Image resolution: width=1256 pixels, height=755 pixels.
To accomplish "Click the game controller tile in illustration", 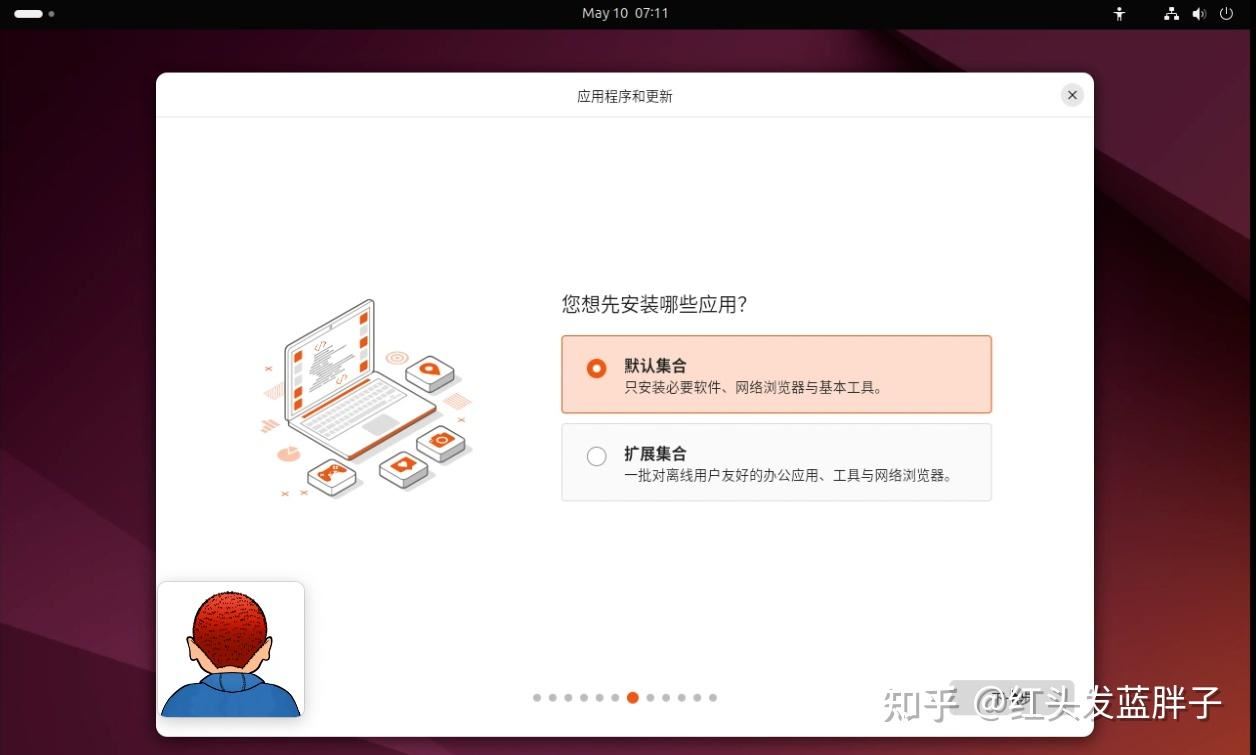I will [x=332, y=474].
